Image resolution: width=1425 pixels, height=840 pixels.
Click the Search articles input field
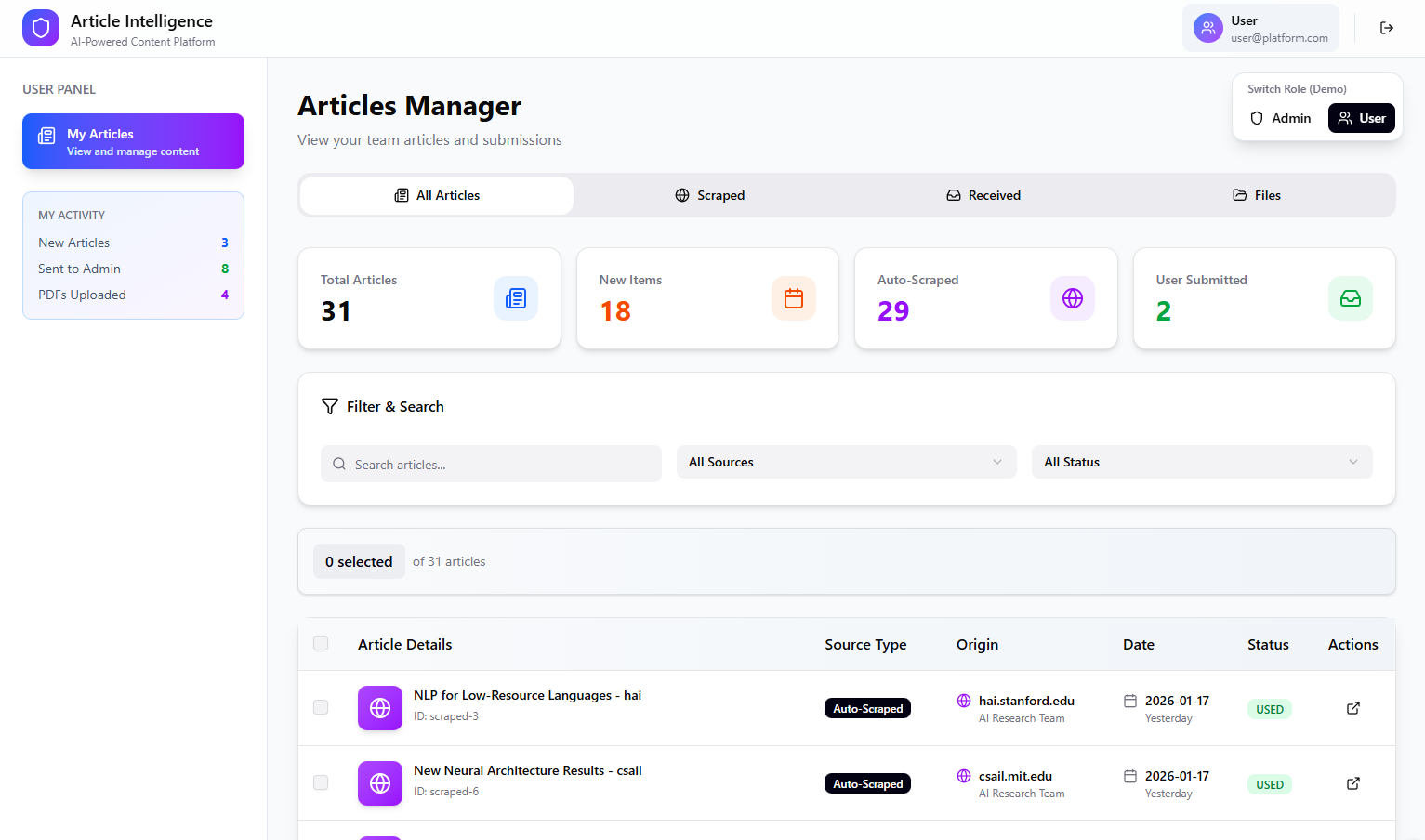click(x=491, y=464)
